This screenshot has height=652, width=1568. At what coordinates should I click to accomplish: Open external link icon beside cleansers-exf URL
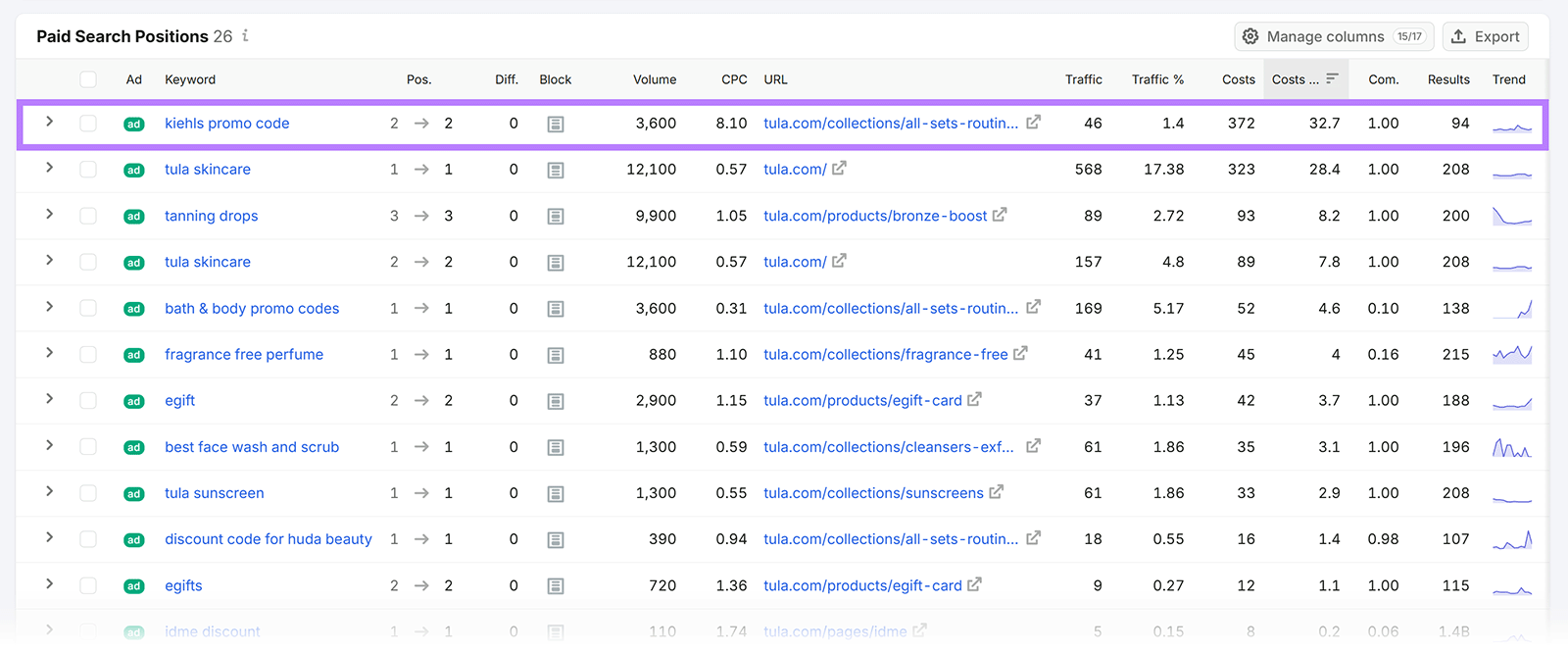(x=1033, y=446)
